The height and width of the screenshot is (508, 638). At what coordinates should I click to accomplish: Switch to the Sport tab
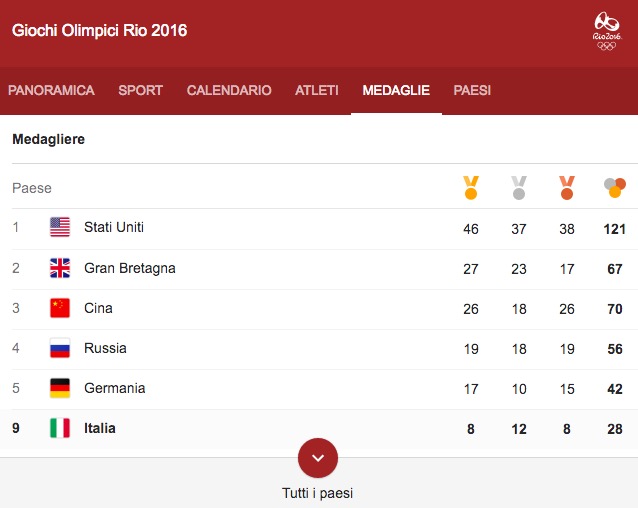click(140, 90)
